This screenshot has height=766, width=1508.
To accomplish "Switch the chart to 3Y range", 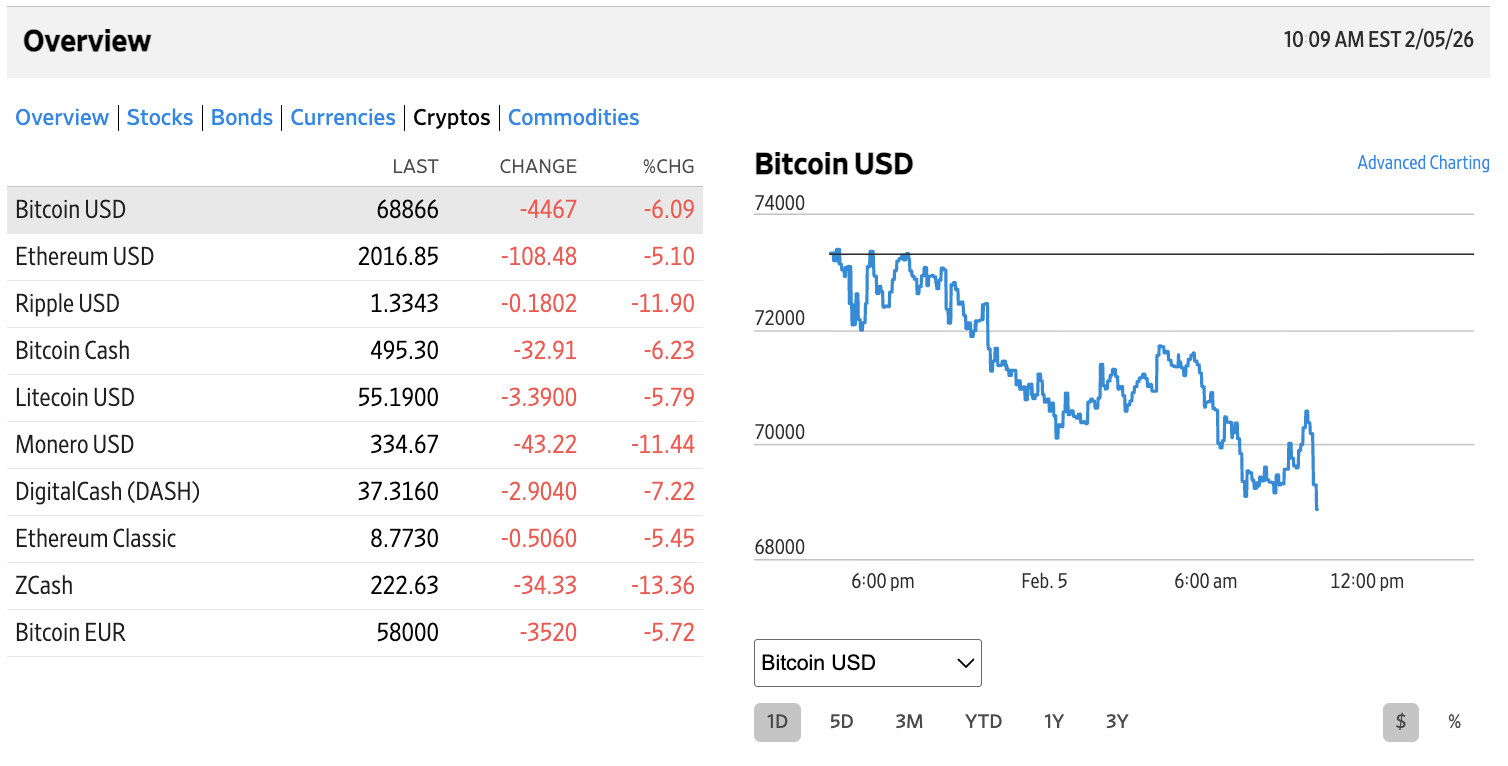I will tap(1117, 722).
